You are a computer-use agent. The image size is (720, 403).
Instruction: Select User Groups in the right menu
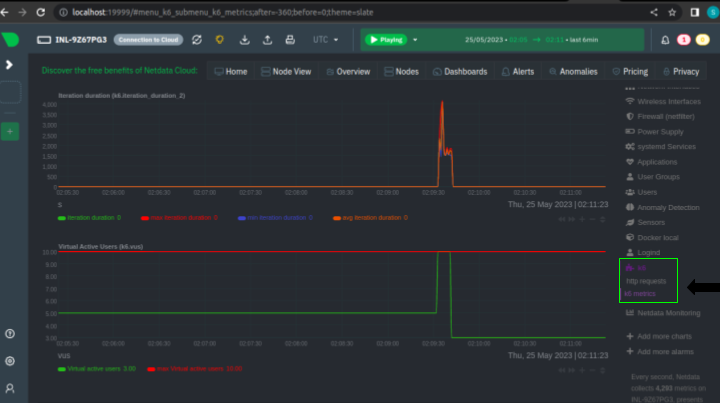(x=652, y=177)
